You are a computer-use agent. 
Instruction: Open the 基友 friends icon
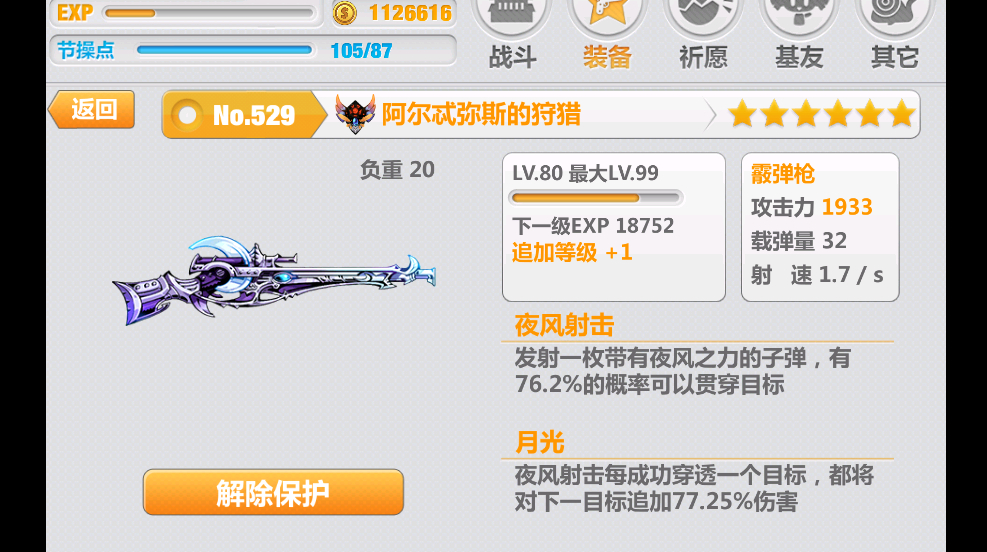coord(798,16)
